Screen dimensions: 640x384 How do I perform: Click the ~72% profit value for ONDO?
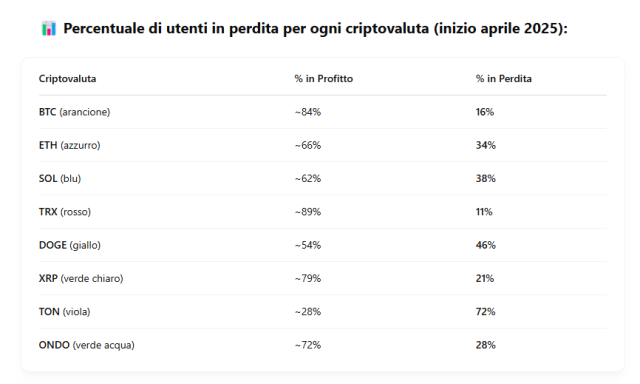308,345
